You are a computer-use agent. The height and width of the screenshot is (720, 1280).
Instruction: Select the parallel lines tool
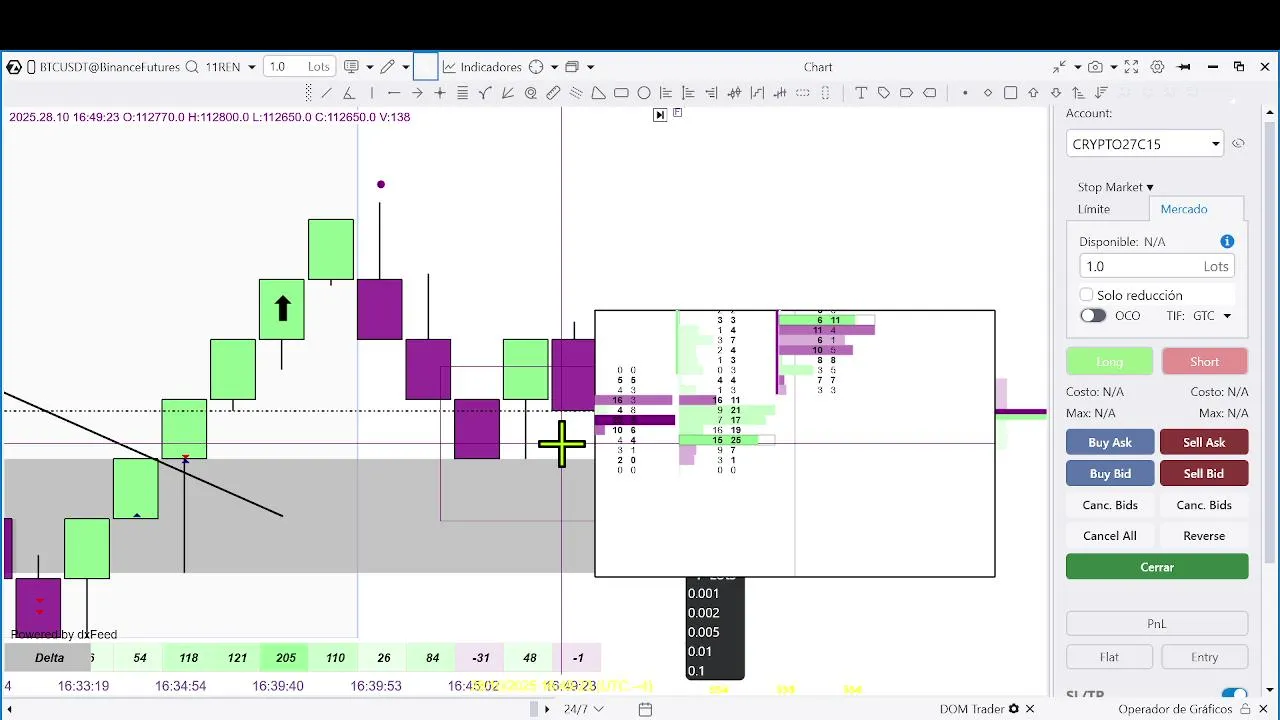[462, 93]
